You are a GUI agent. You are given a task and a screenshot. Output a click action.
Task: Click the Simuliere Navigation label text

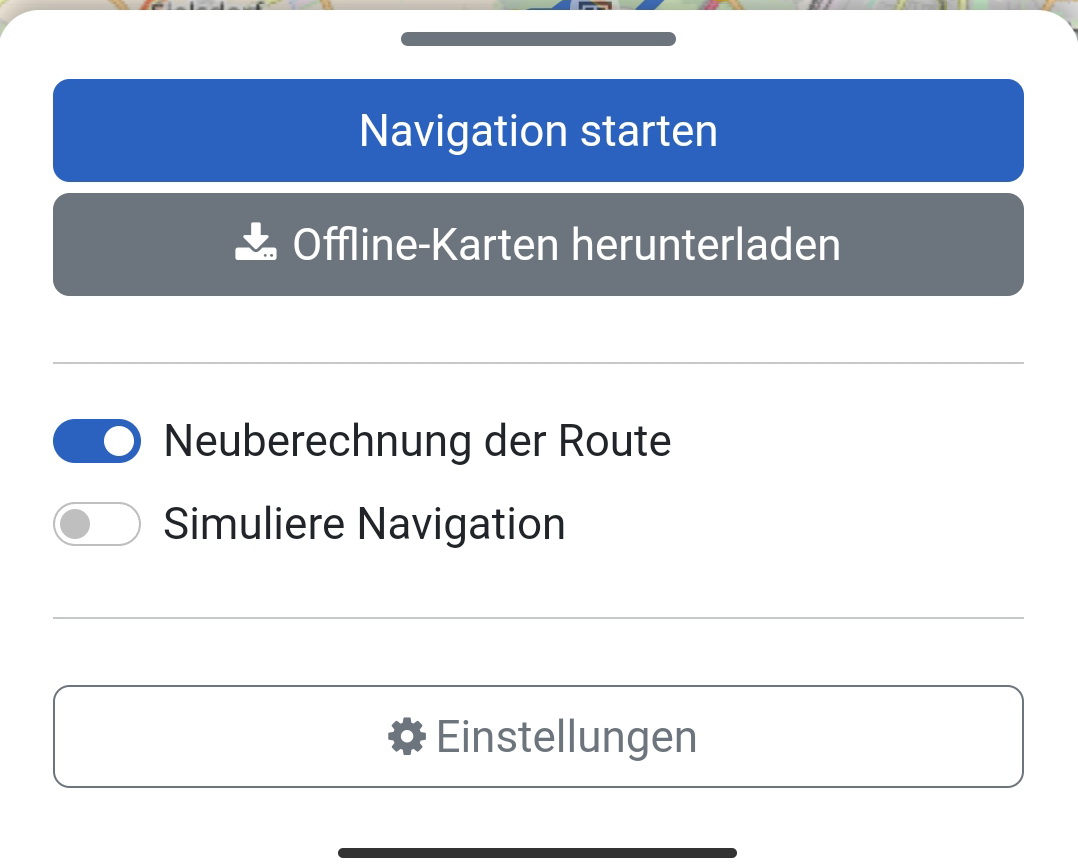364,524
